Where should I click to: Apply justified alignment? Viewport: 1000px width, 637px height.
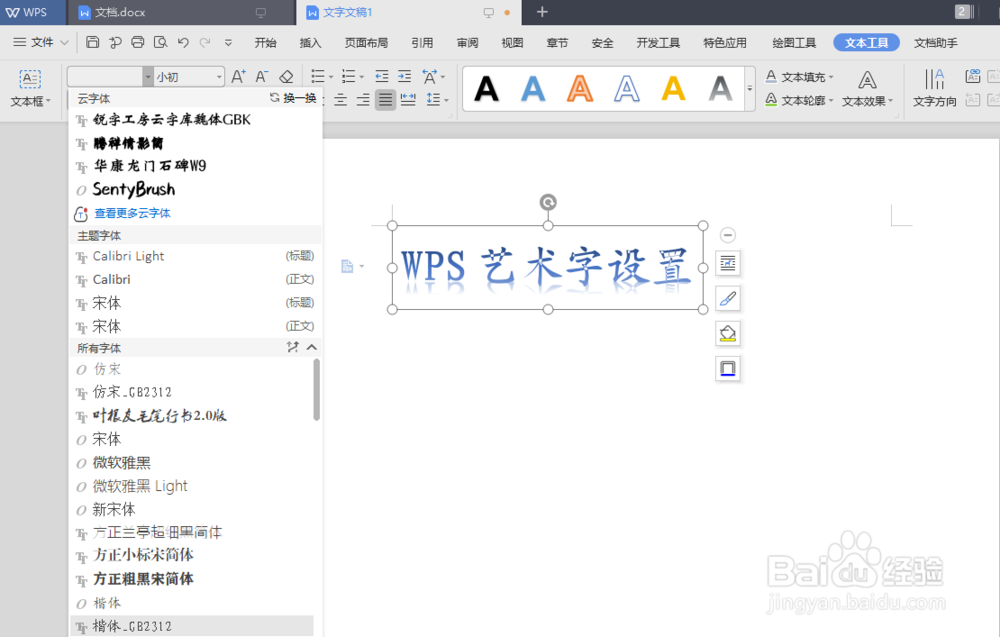pos(385,99)
